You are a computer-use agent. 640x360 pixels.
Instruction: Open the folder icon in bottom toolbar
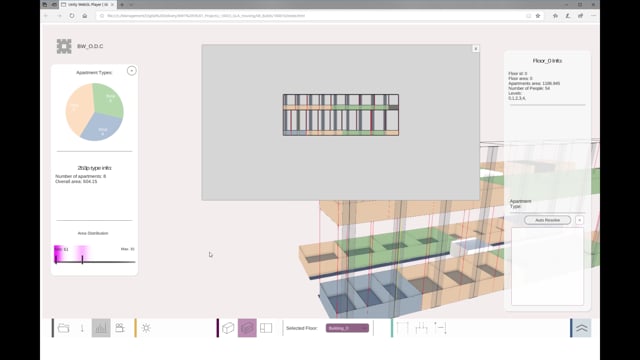[x=64, y=328]
